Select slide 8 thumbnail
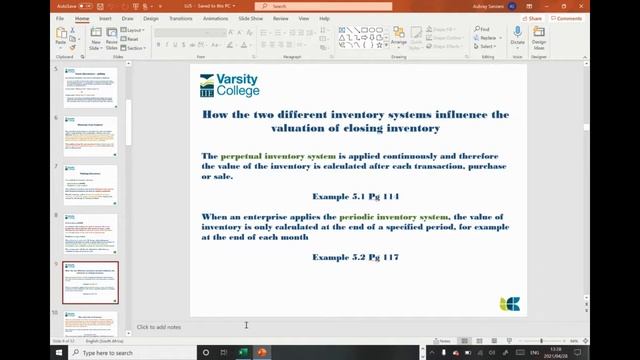The image size is (640, 360). click(x=90, y=234)
